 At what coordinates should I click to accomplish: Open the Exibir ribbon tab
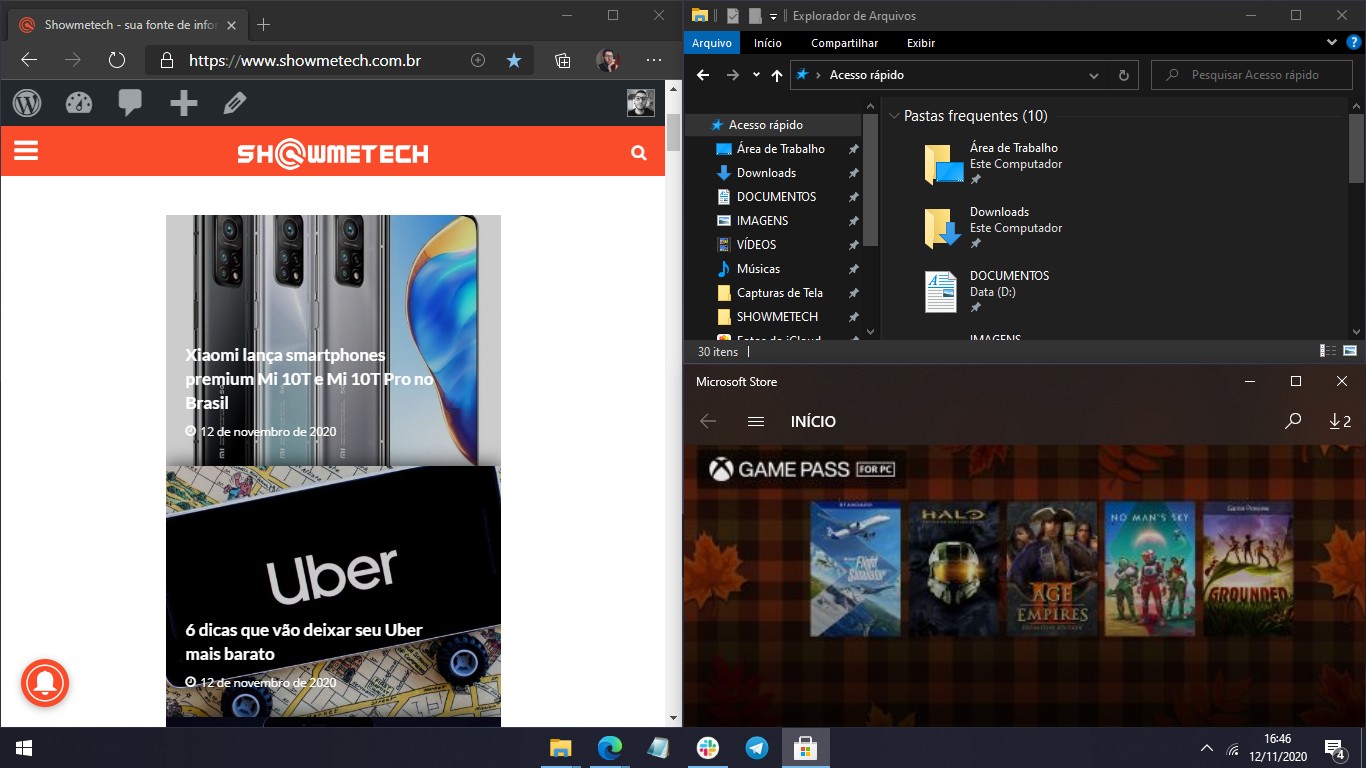tap(921, 43)
